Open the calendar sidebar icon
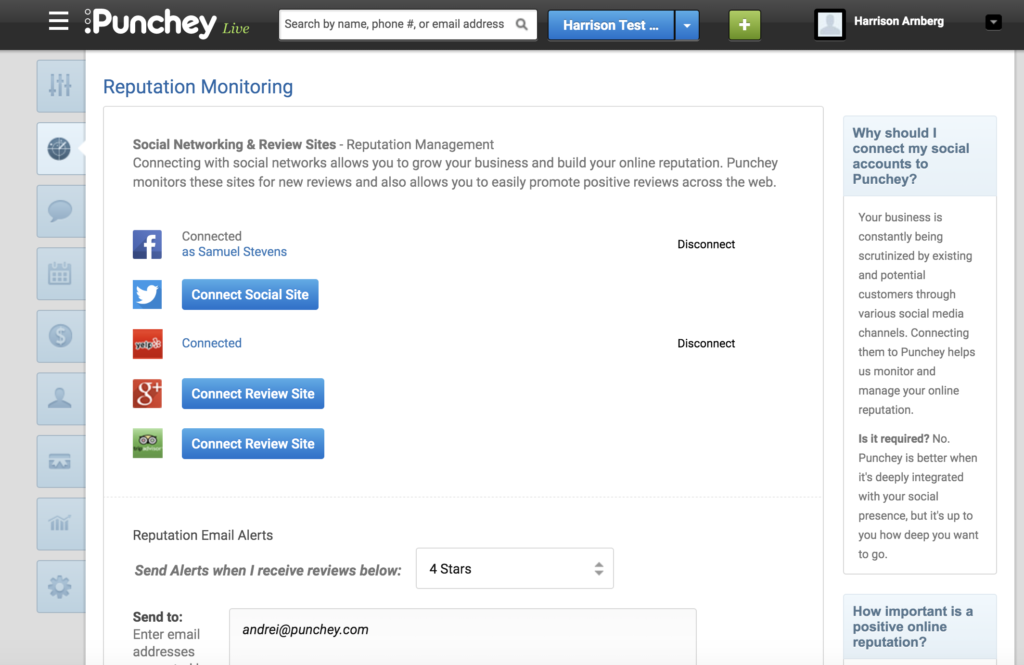 (60, 274)
